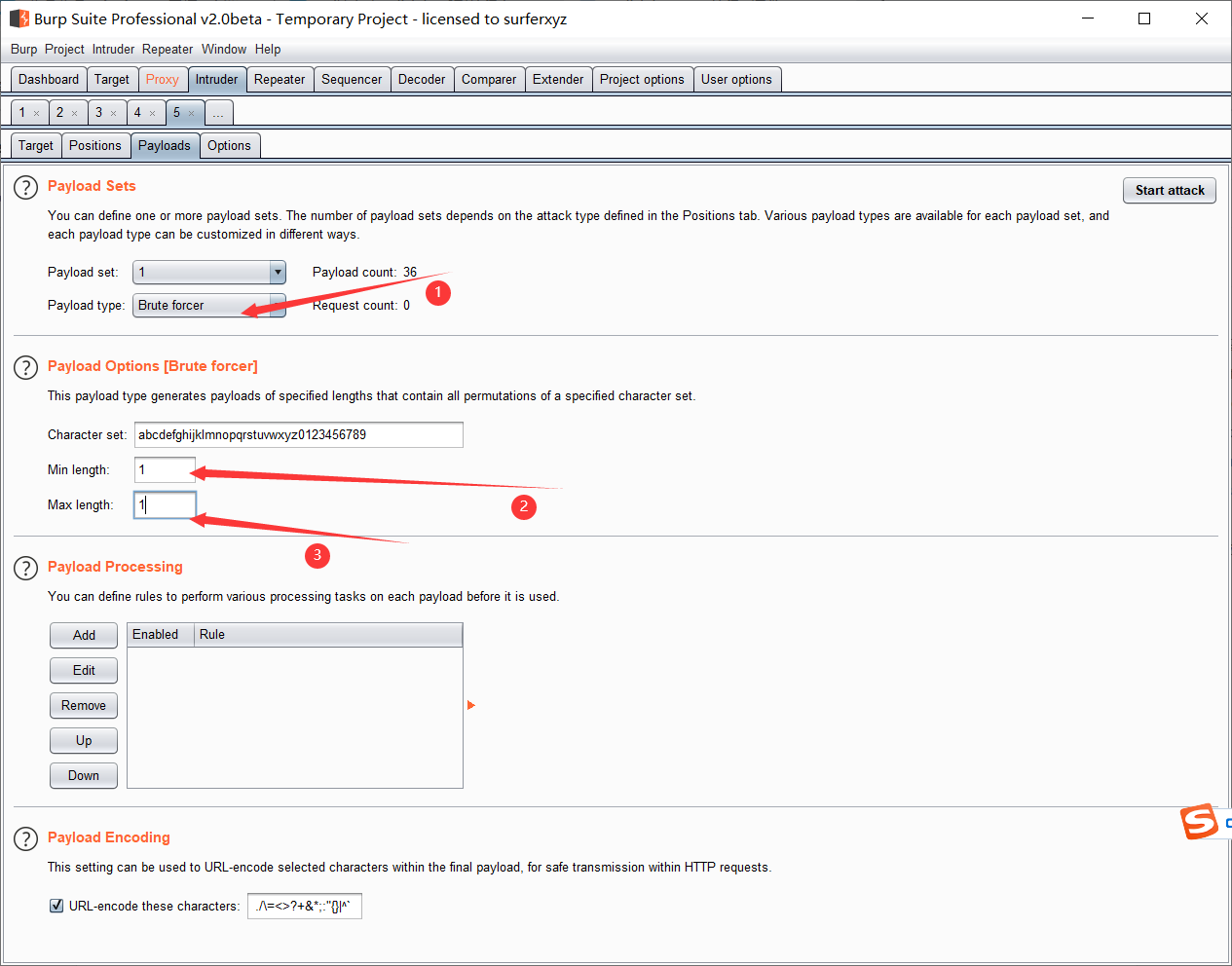Open the User options tab
1232x966 pixels.
pyautogui.click(x=736, y=80)
